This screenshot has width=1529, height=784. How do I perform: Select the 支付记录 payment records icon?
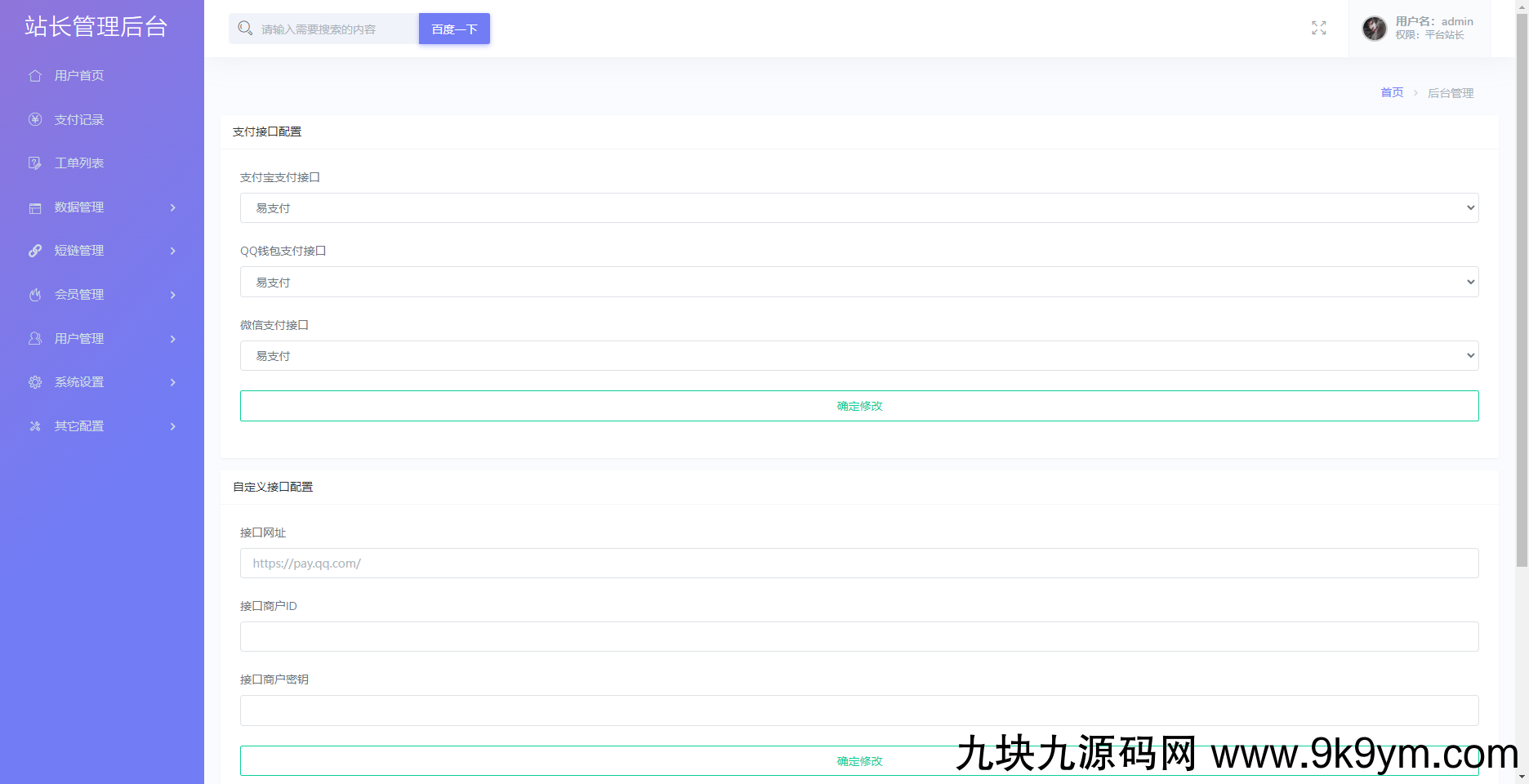34,119
